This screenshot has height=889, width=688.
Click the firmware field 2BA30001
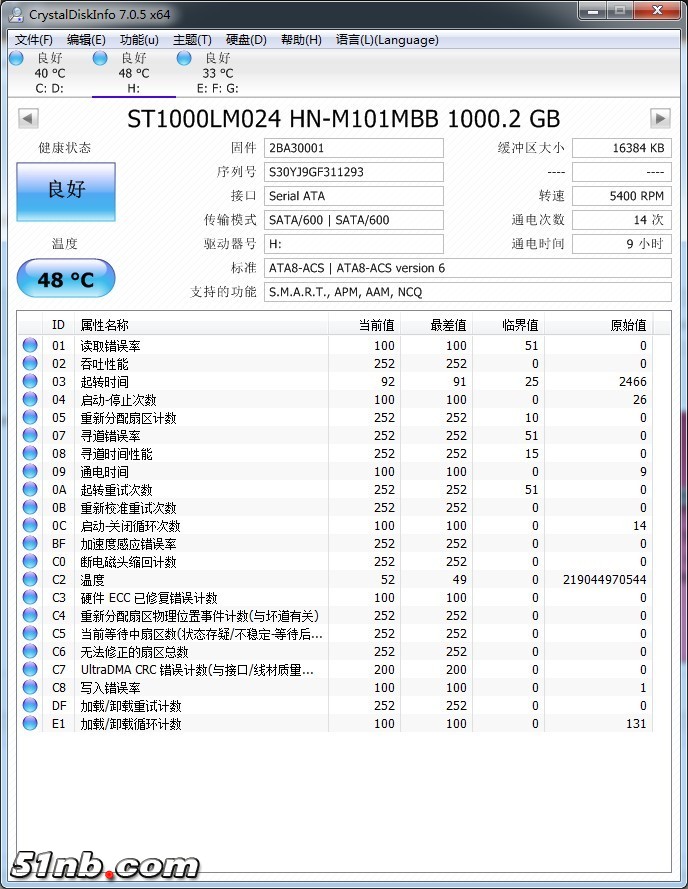coord(354,148)
